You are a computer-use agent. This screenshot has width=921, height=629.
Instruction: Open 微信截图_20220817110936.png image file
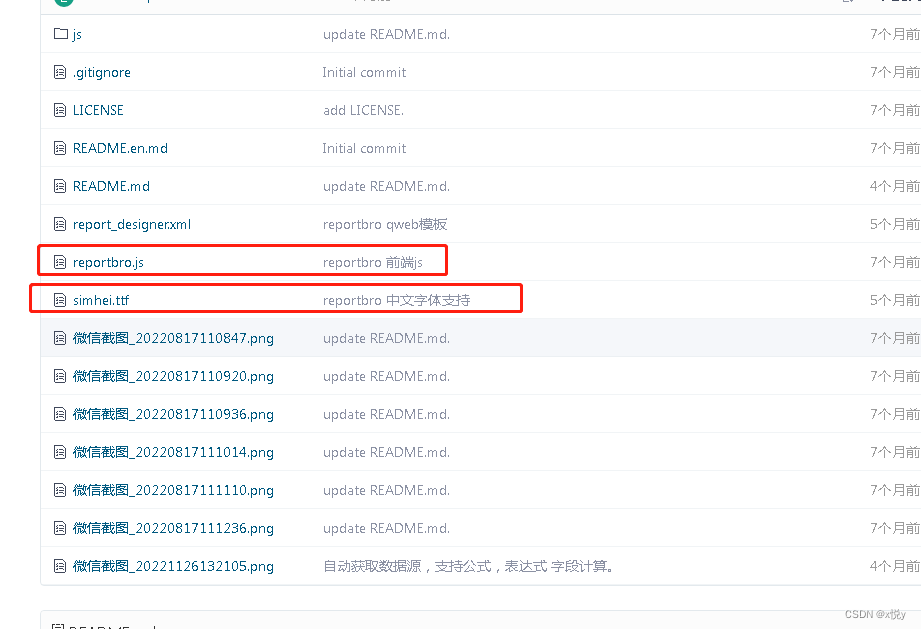coord(173,414)
